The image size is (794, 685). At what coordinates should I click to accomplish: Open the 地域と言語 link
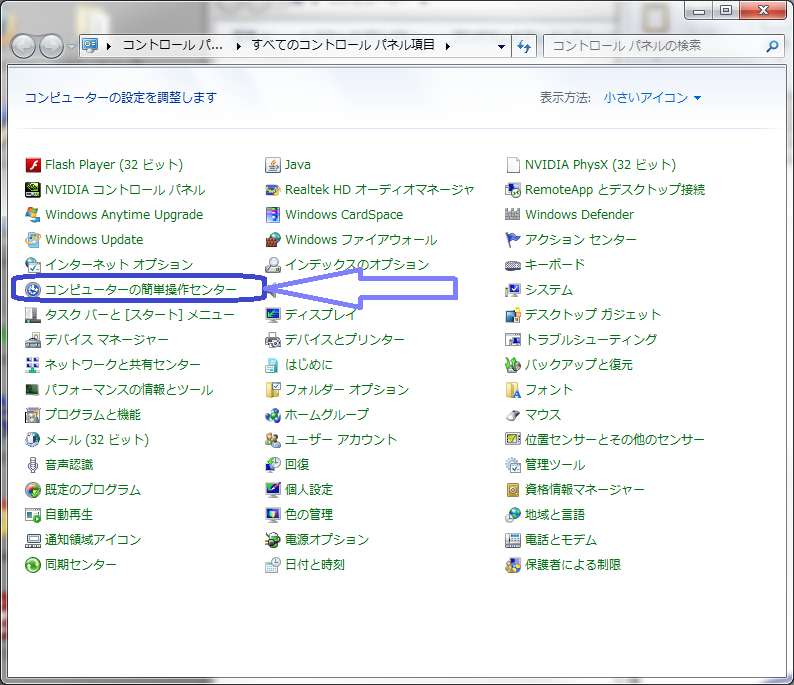[554, 515]
